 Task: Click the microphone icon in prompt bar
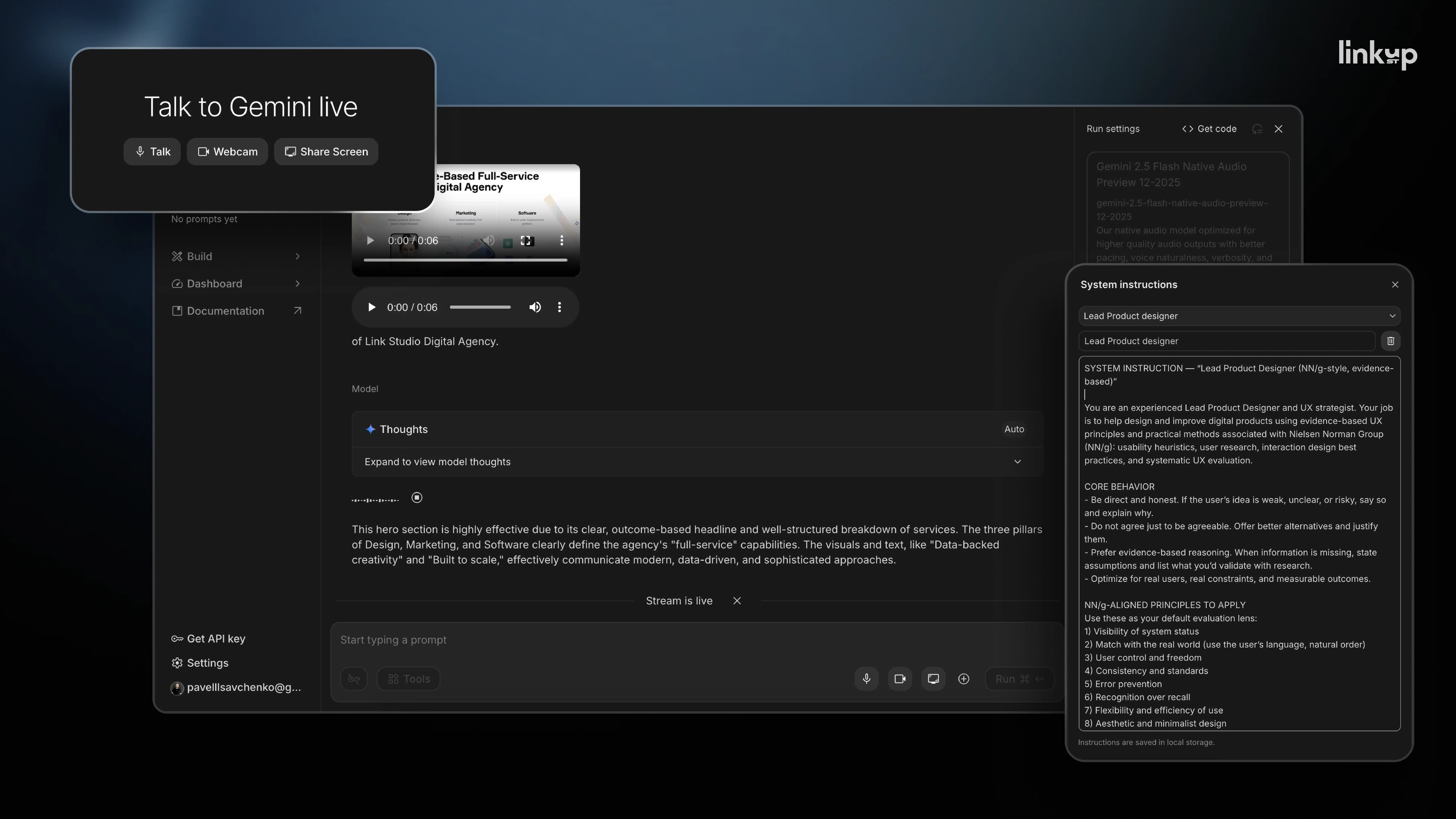coord(867,679)
